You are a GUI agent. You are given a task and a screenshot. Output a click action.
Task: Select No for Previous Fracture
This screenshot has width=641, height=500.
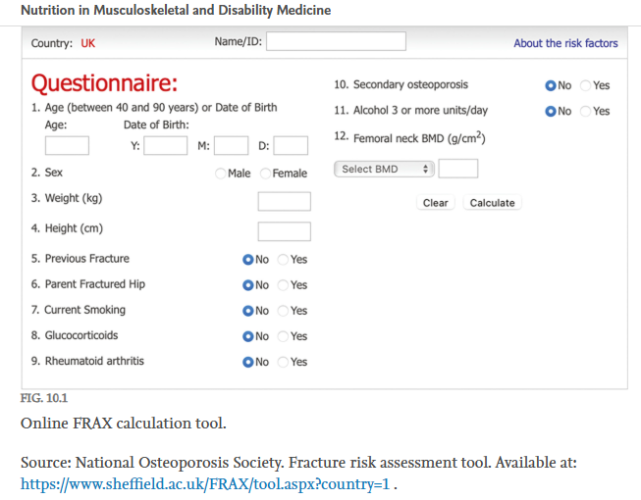tap(248, 259)
